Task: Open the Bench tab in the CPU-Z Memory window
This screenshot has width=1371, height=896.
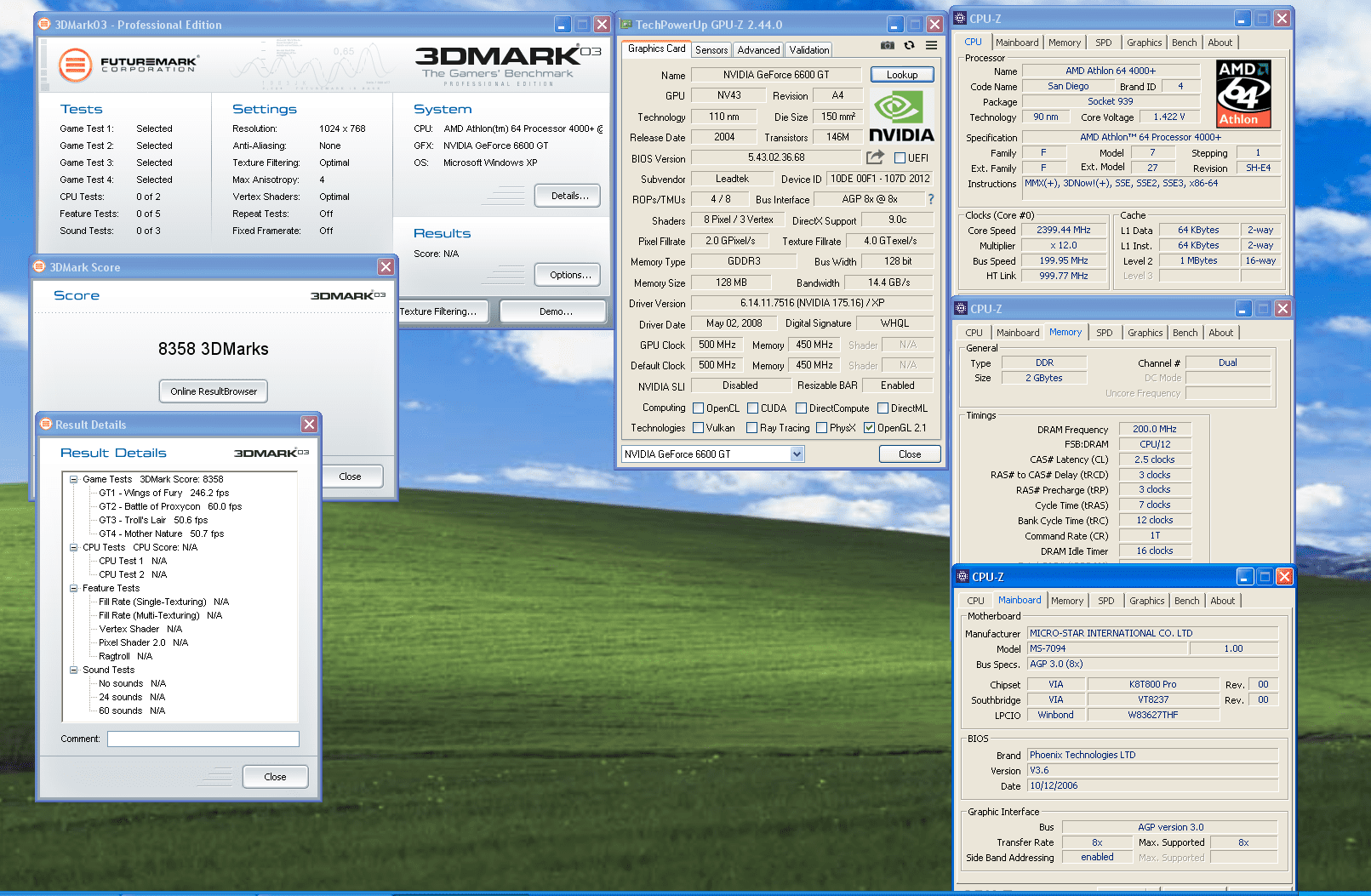Action: (1185, 333)
